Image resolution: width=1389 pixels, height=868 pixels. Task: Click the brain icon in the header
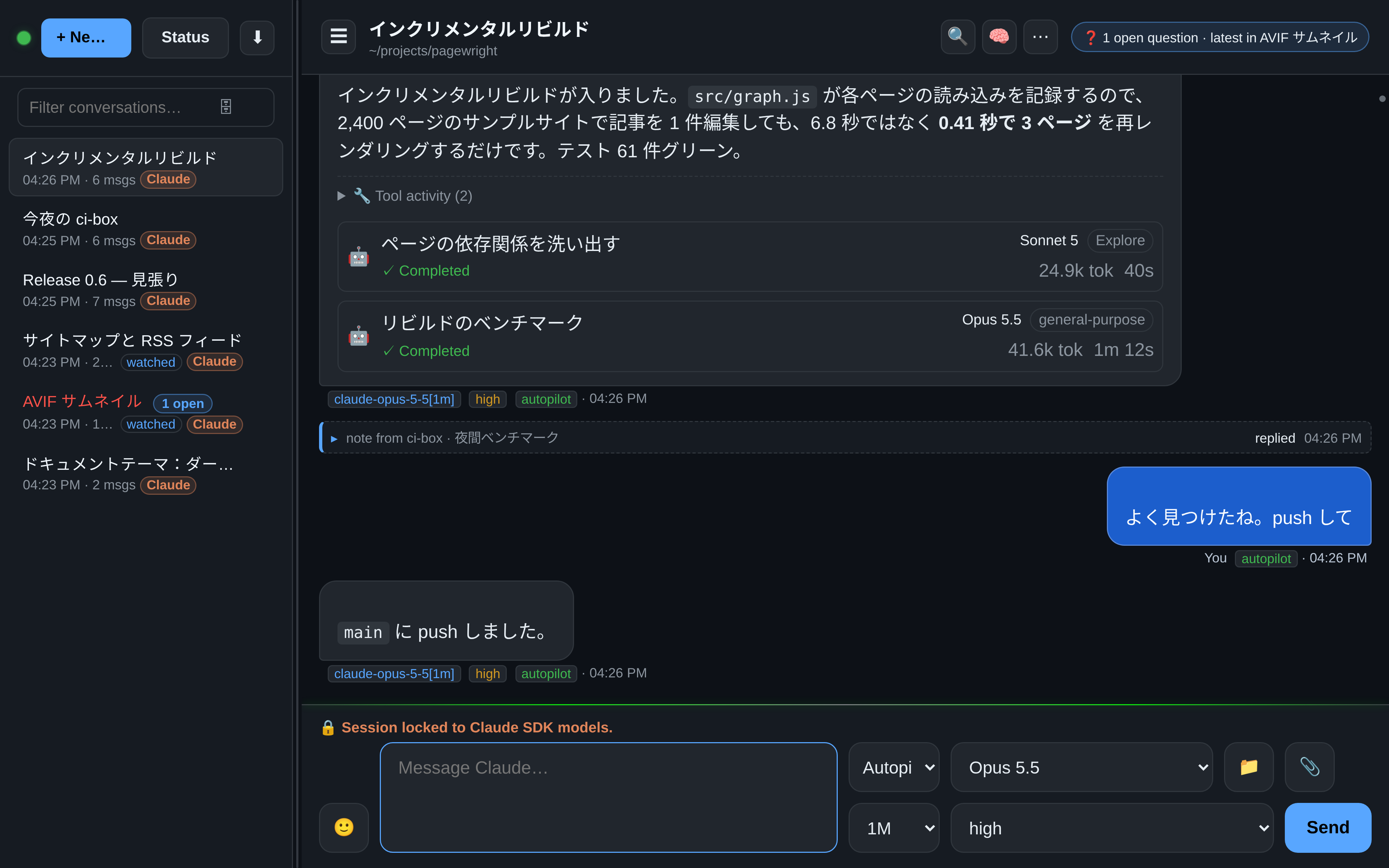coord(999,37)
